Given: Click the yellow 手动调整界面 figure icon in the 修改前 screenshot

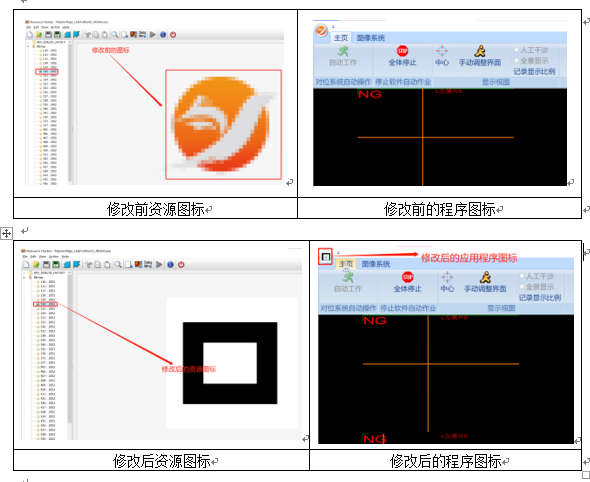Looking at the screenshot, I should click(480, 51).
